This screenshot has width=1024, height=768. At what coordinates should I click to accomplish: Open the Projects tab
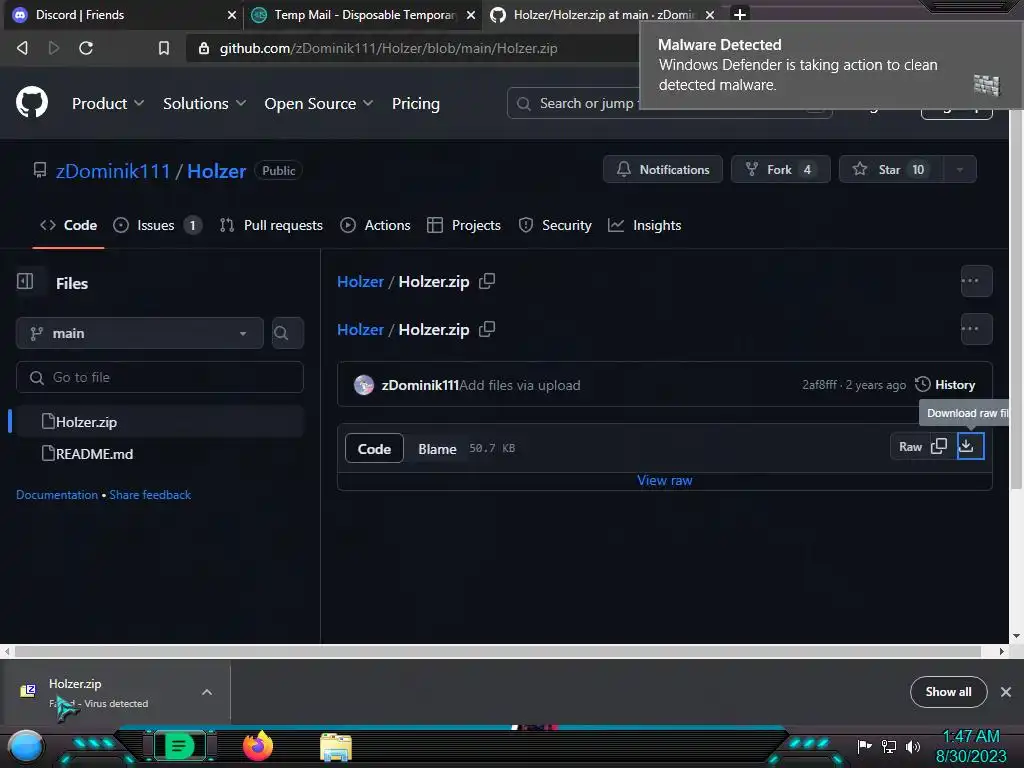pyautogui.click(x=464, y=225)
